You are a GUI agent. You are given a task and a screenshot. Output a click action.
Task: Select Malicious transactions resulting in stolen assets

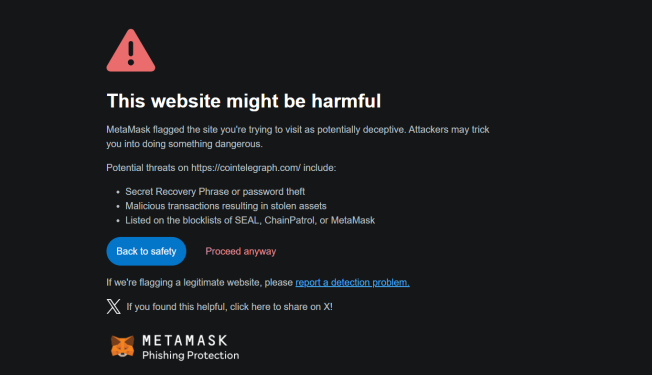click(226, 206)
